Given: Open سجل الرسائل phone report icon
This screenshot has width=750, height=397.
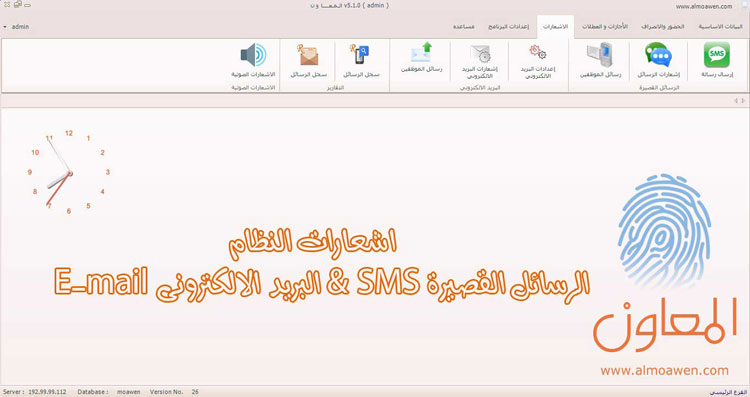Looking at the screenshot, I should click(x=361, y=60).
